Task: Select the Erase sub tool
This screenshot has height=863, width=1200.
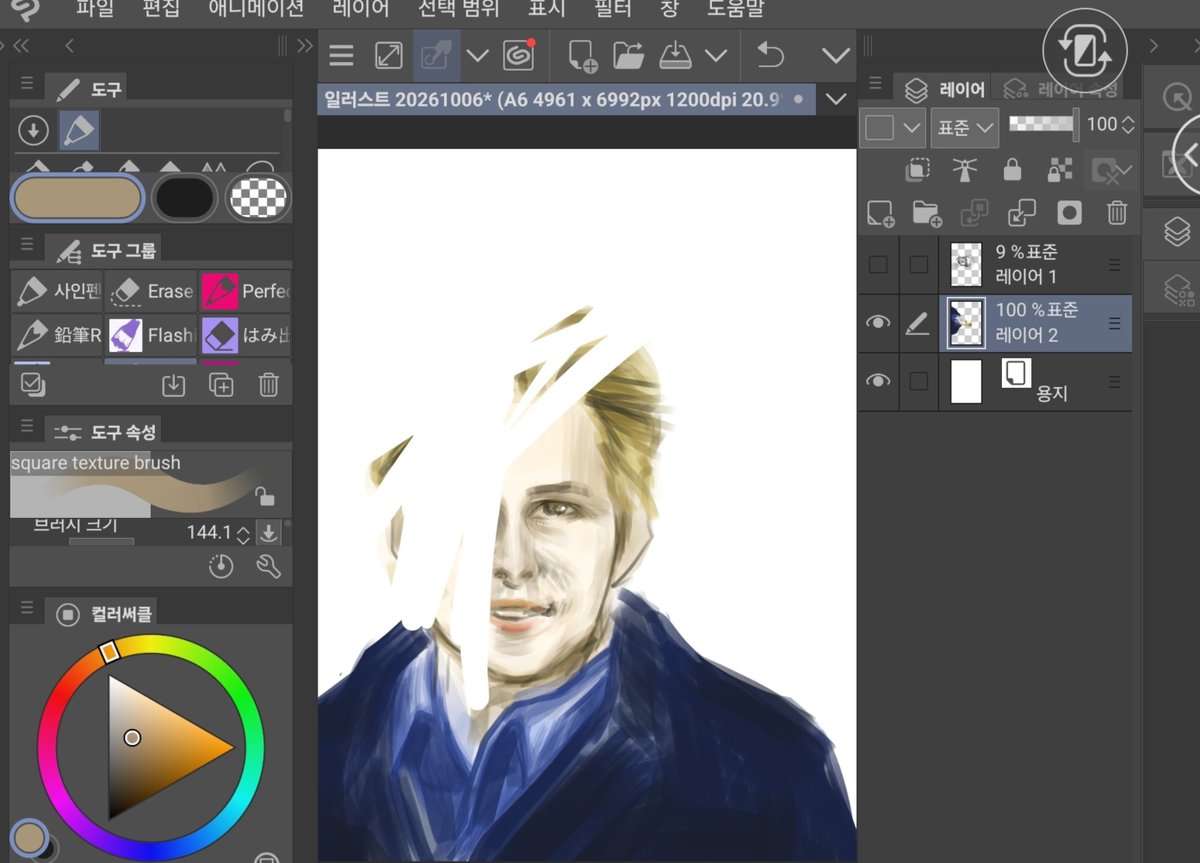Action: [x=151, y=292]
